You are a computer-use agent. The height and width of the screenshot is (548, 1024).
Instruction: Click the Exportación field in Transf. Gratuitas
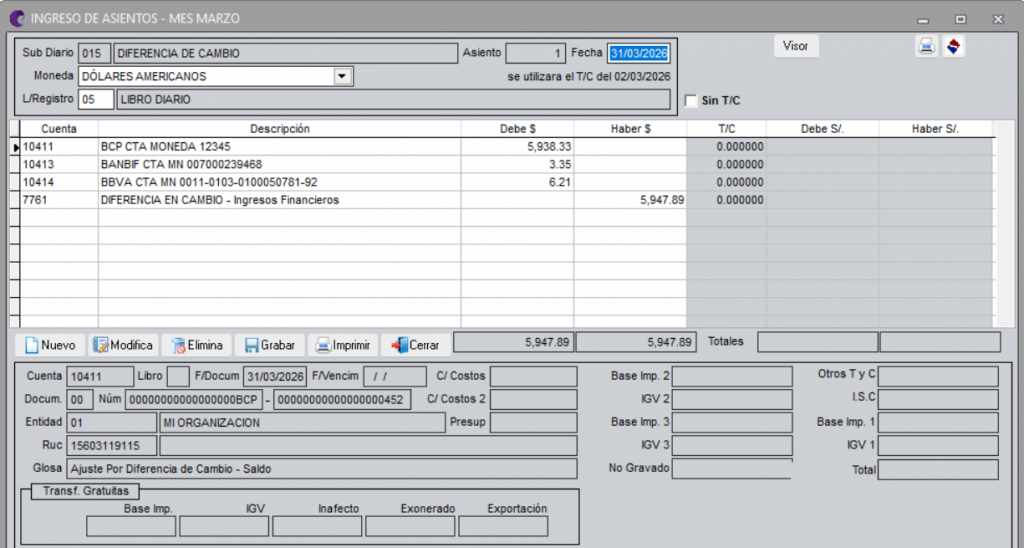(x=503, y=526)
